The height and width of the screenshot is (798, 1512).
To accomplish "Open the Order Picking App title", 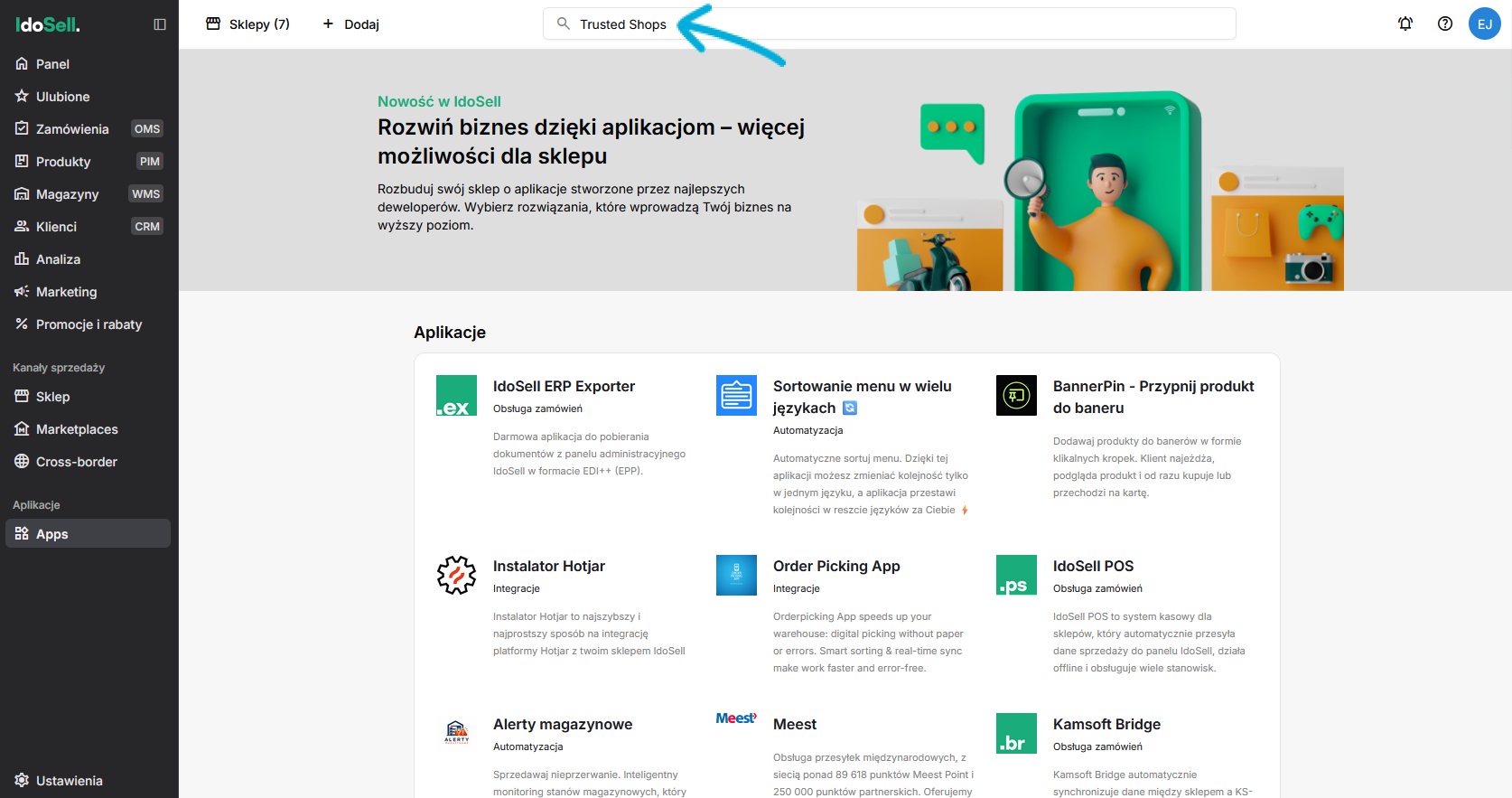I will 836,567.
